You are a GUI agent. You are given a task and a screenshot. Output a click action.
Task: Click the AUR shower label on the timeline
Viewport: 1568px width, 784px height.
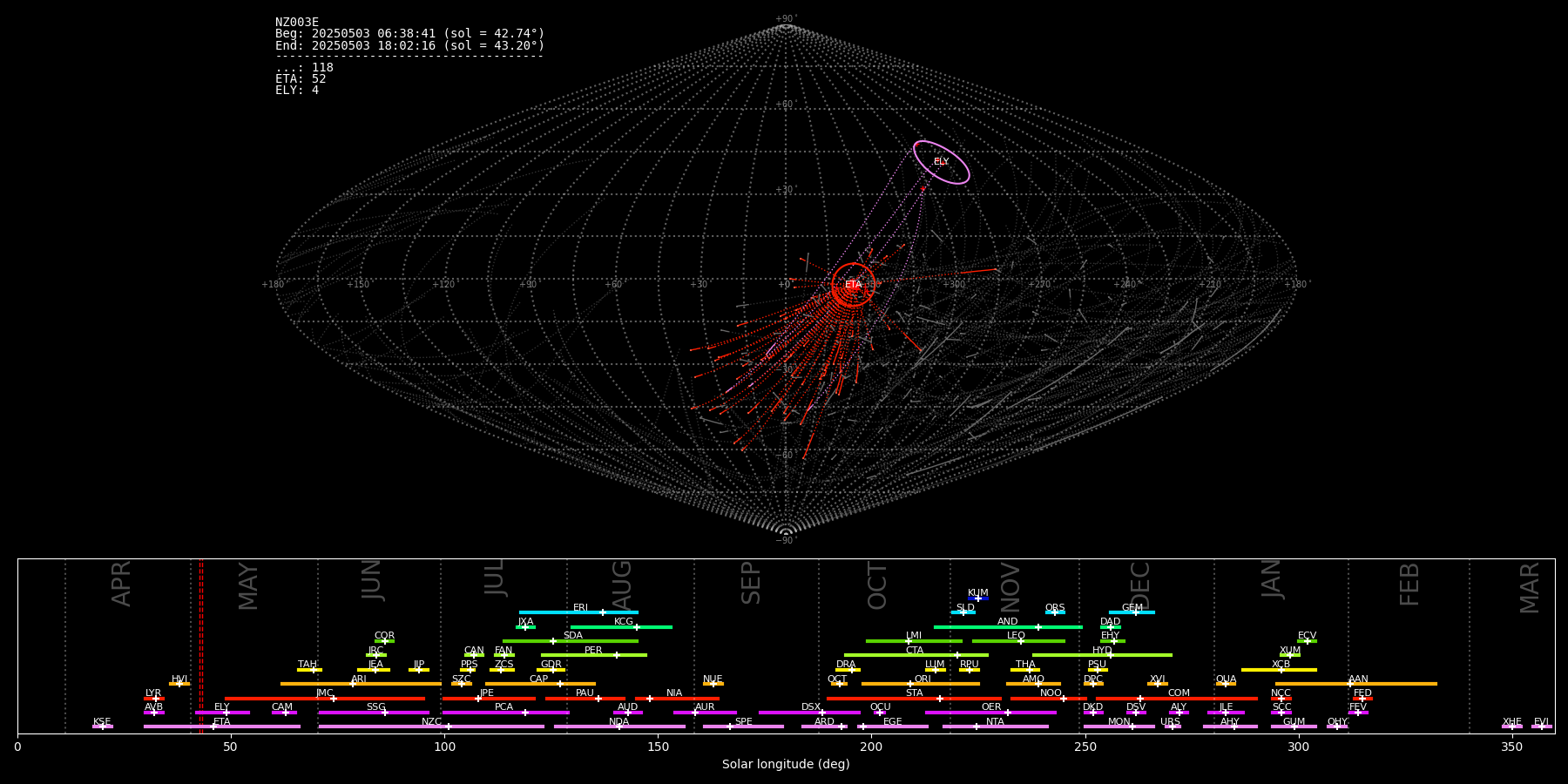coord(705,707)
